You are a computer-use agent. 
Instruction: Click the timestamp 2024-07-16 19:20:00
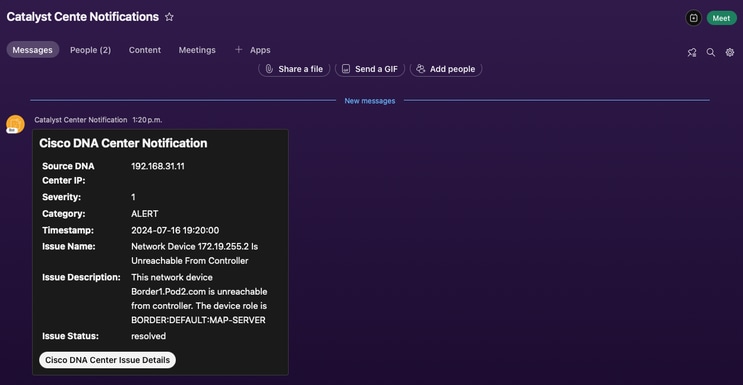point(175,230)
